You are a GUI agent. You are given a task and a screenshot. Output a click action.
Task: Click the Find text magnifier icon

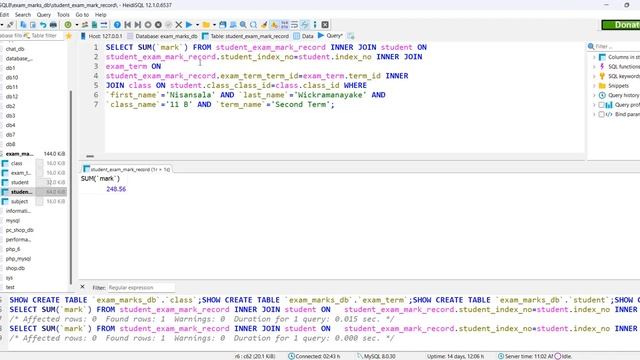[243, 25]
